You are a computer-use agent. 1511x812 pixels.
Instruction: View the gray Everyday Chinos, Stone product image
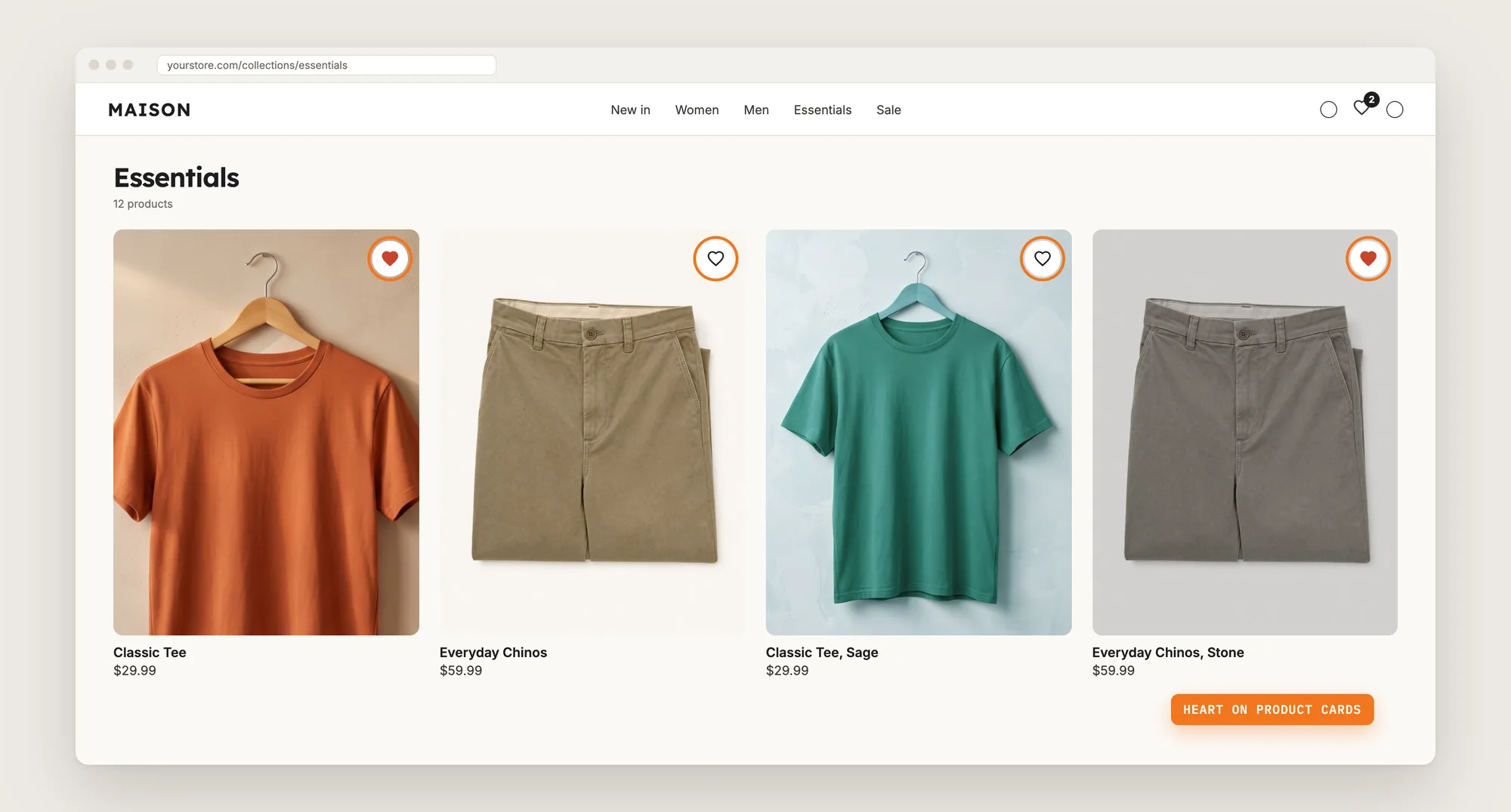1244,432
